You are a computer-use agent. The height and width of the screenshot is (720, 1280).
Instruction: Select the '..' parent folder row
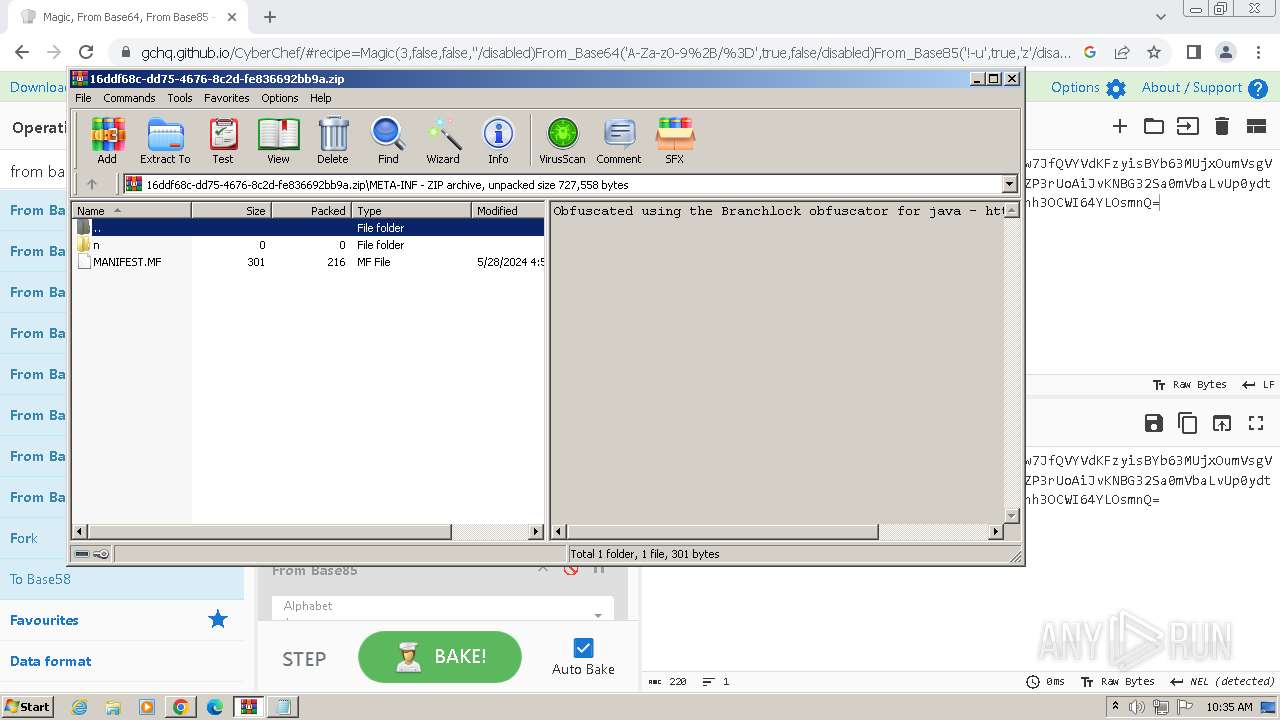point(310,228)
